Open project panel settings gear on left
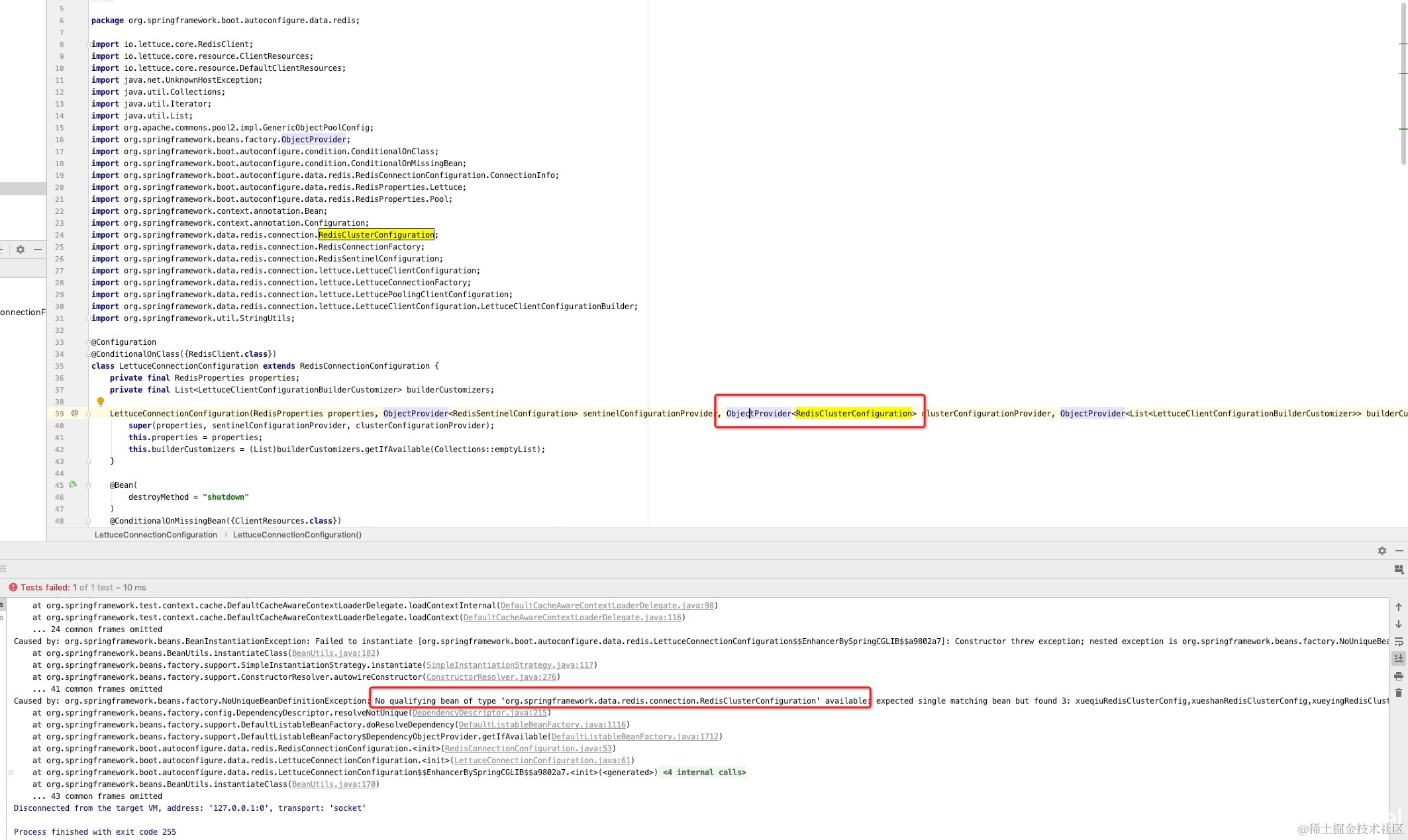The height and width of the screenshot is (840, 1408). 21,250
